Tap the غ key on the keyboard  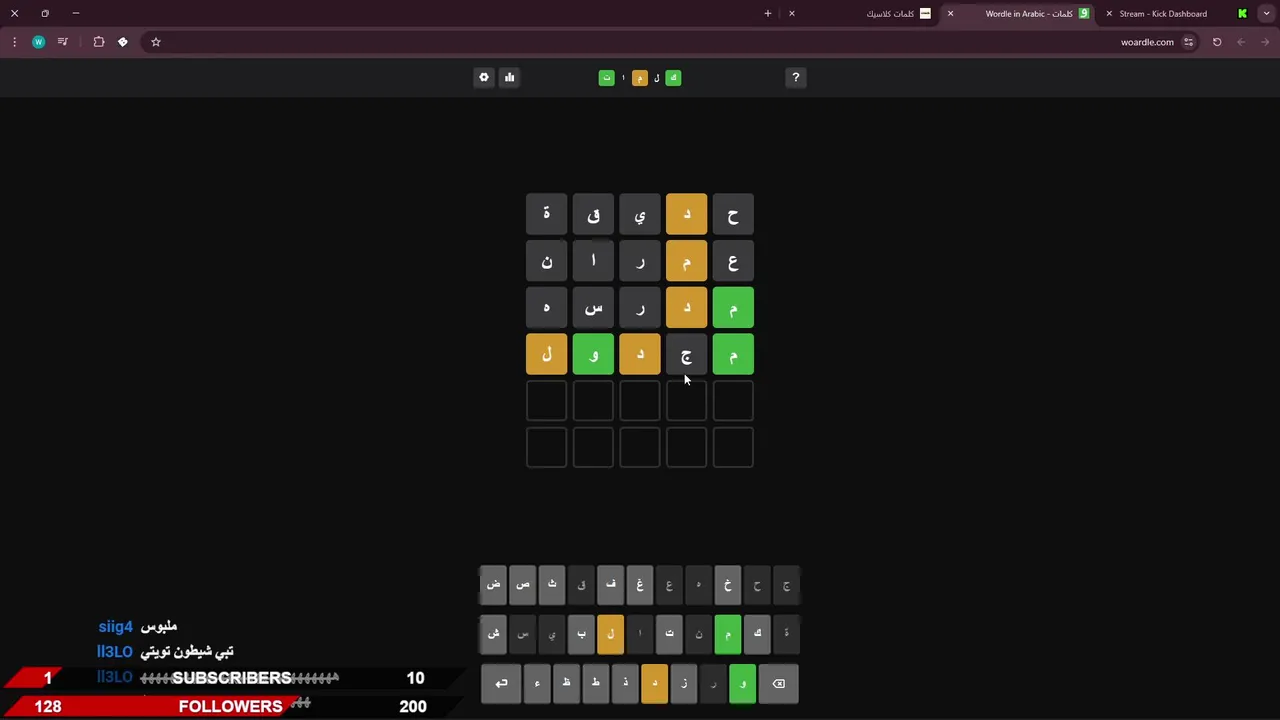[x=640, y=585]
